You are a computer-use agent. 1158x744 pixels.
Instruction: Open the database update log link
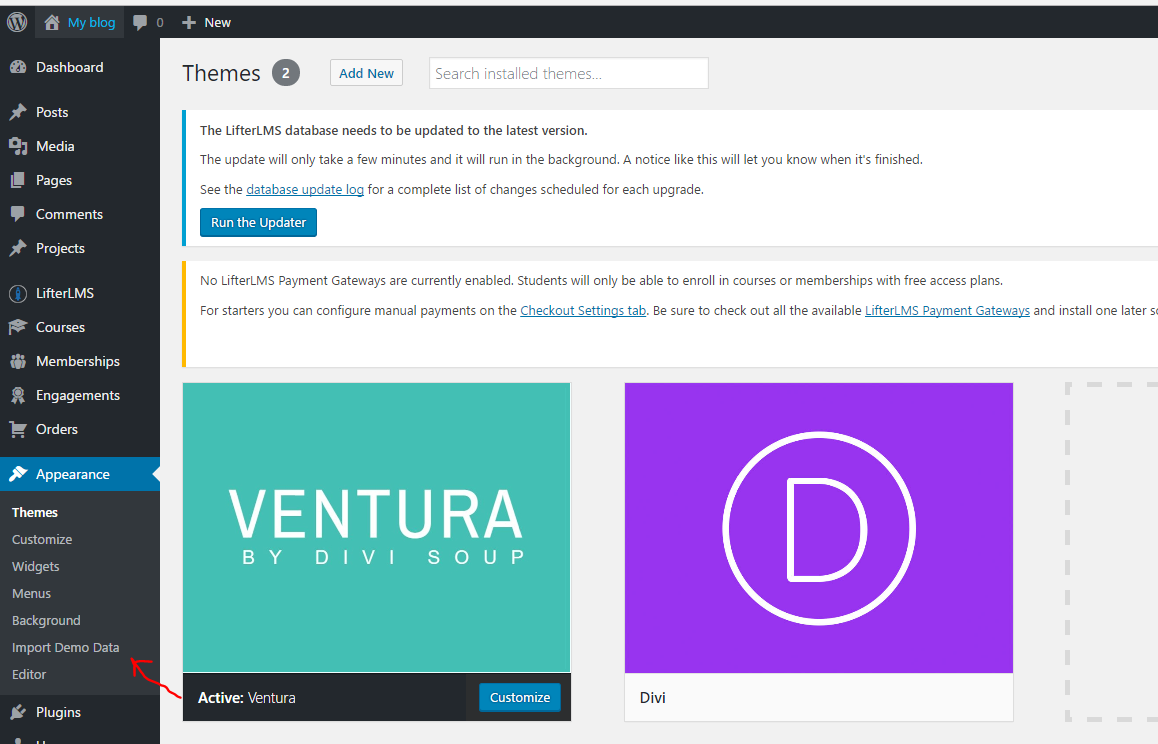click(305, 190)
